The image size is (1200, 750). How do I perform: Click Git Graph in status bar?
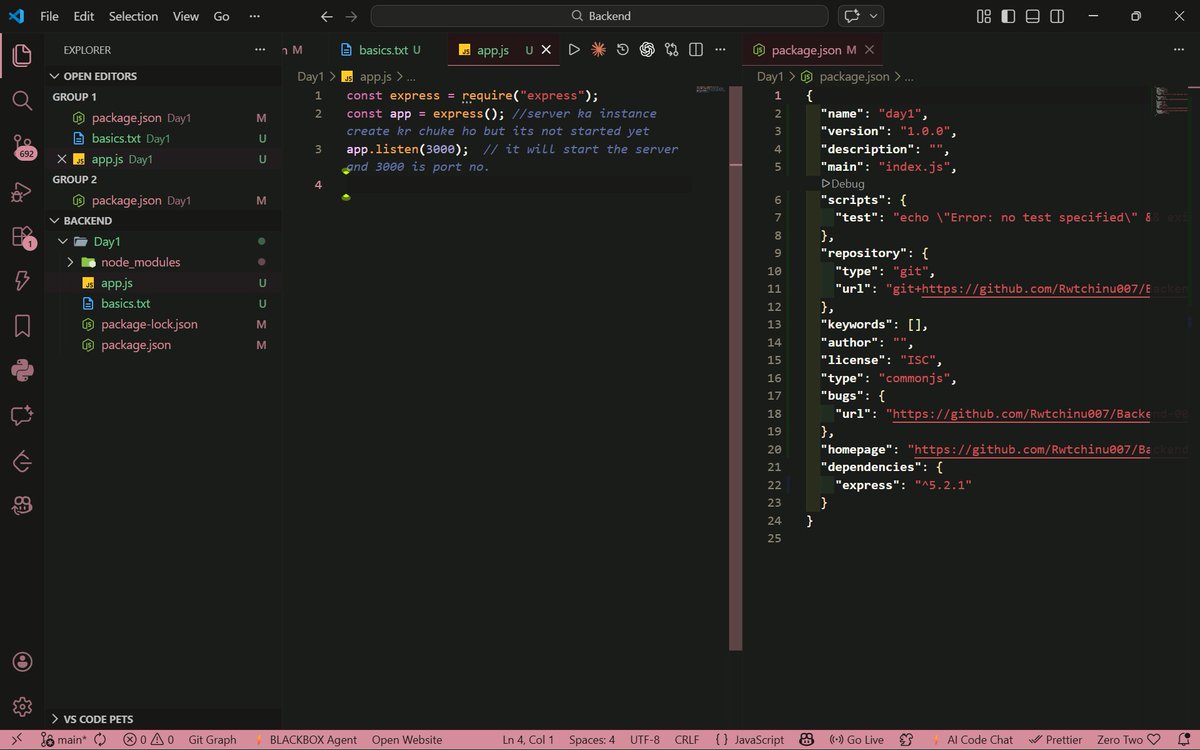(213, 740)
